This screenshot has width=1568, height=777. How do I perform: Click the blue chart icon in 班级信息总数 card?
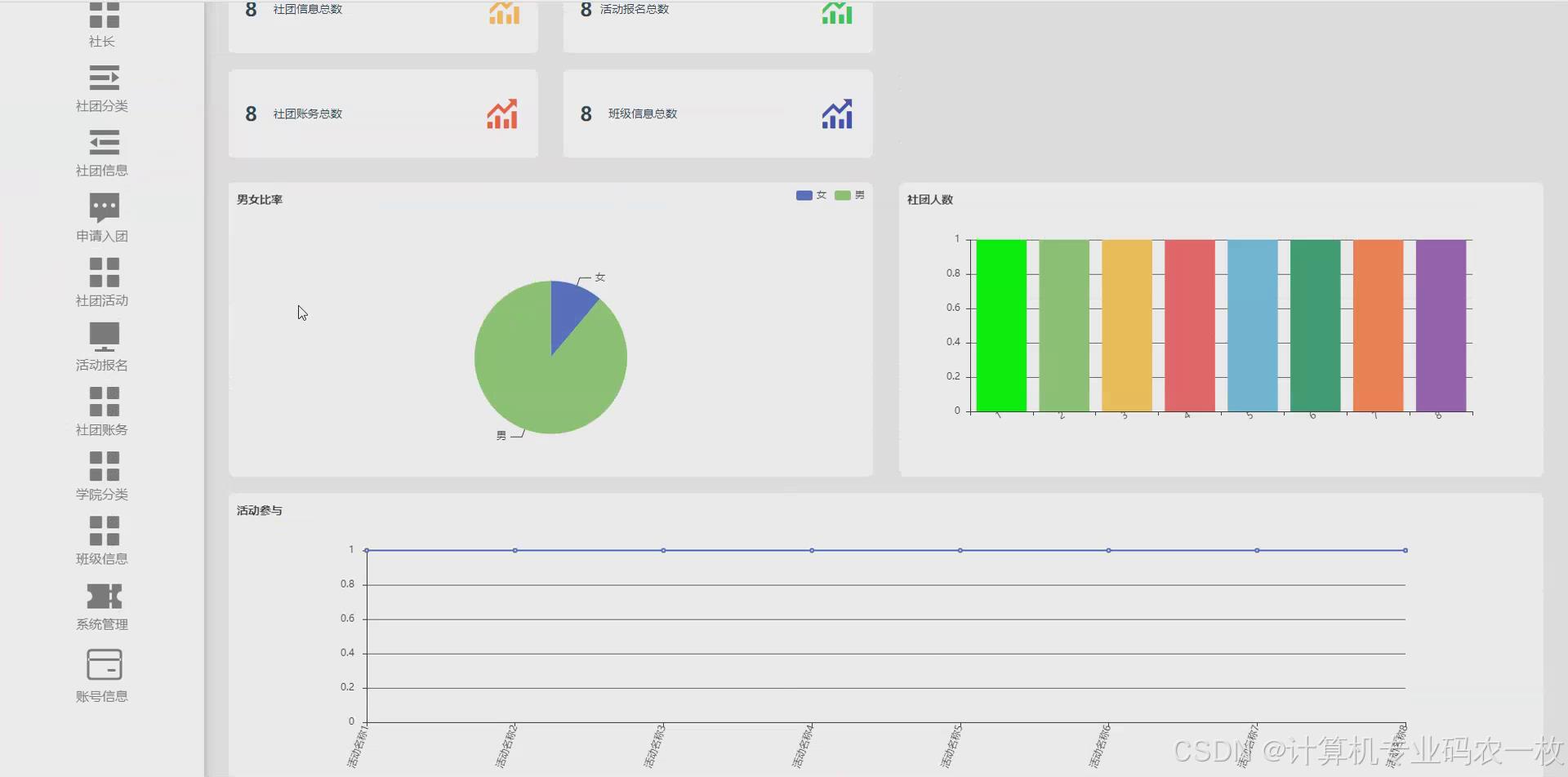[x=837, y=114]
